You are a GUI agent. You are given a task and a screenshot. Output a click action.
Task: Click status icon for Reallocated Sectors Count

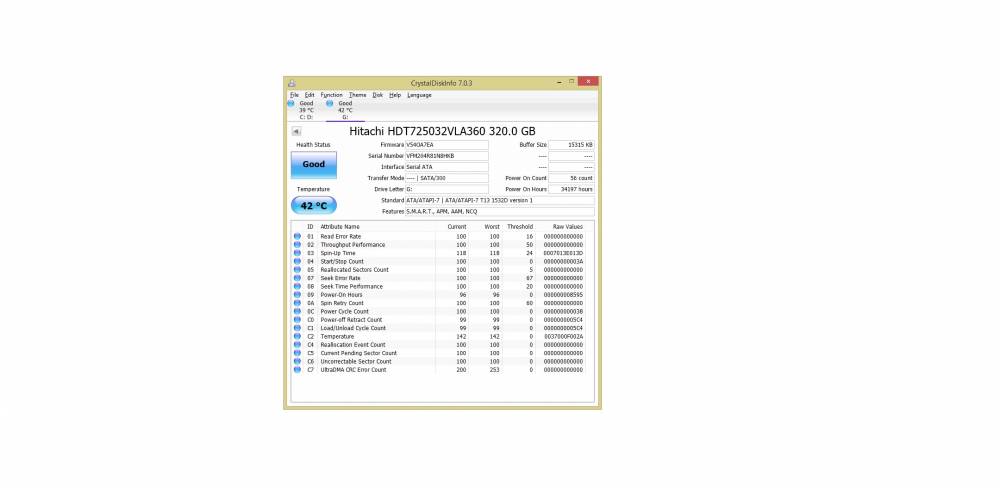pyautogui.click(x=297, y=270)
